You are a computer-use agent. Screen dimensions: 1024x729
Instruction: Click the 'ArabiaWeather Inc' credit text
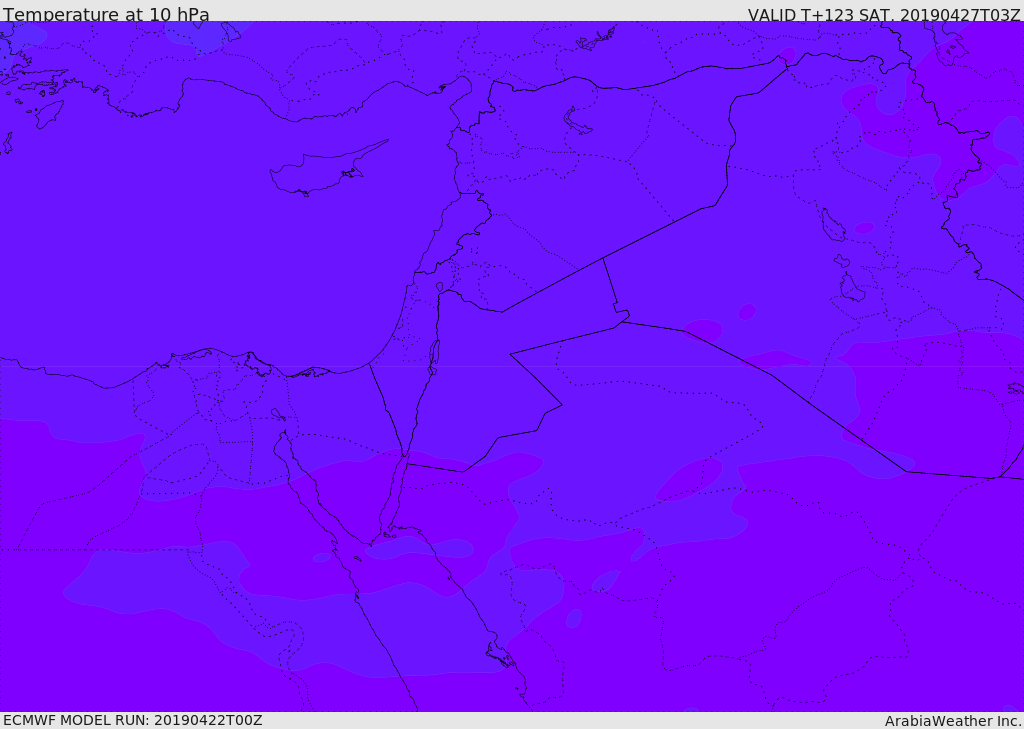(x=953, y=721)
